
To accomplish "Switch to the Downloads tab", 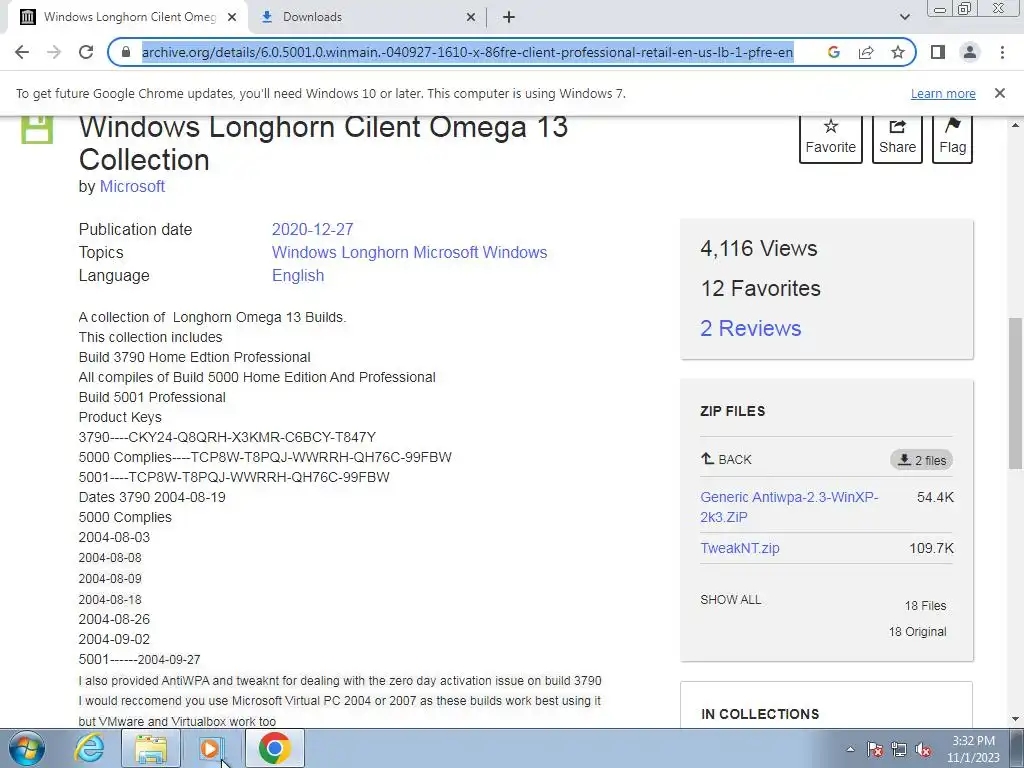I will pyautogui.click(x=367, y=18).
